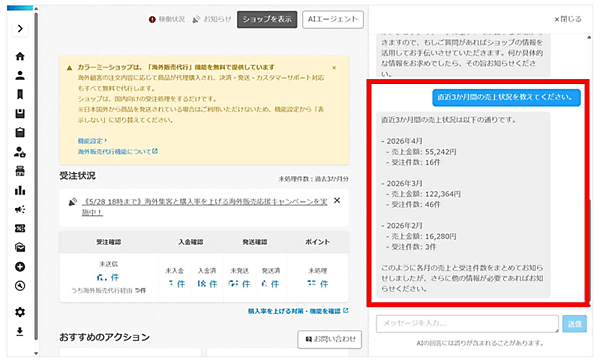This screenshot has height=363, width=600.
Task: Click the 未処理件数：過去3か月分 label
Action: coord(313,179)
